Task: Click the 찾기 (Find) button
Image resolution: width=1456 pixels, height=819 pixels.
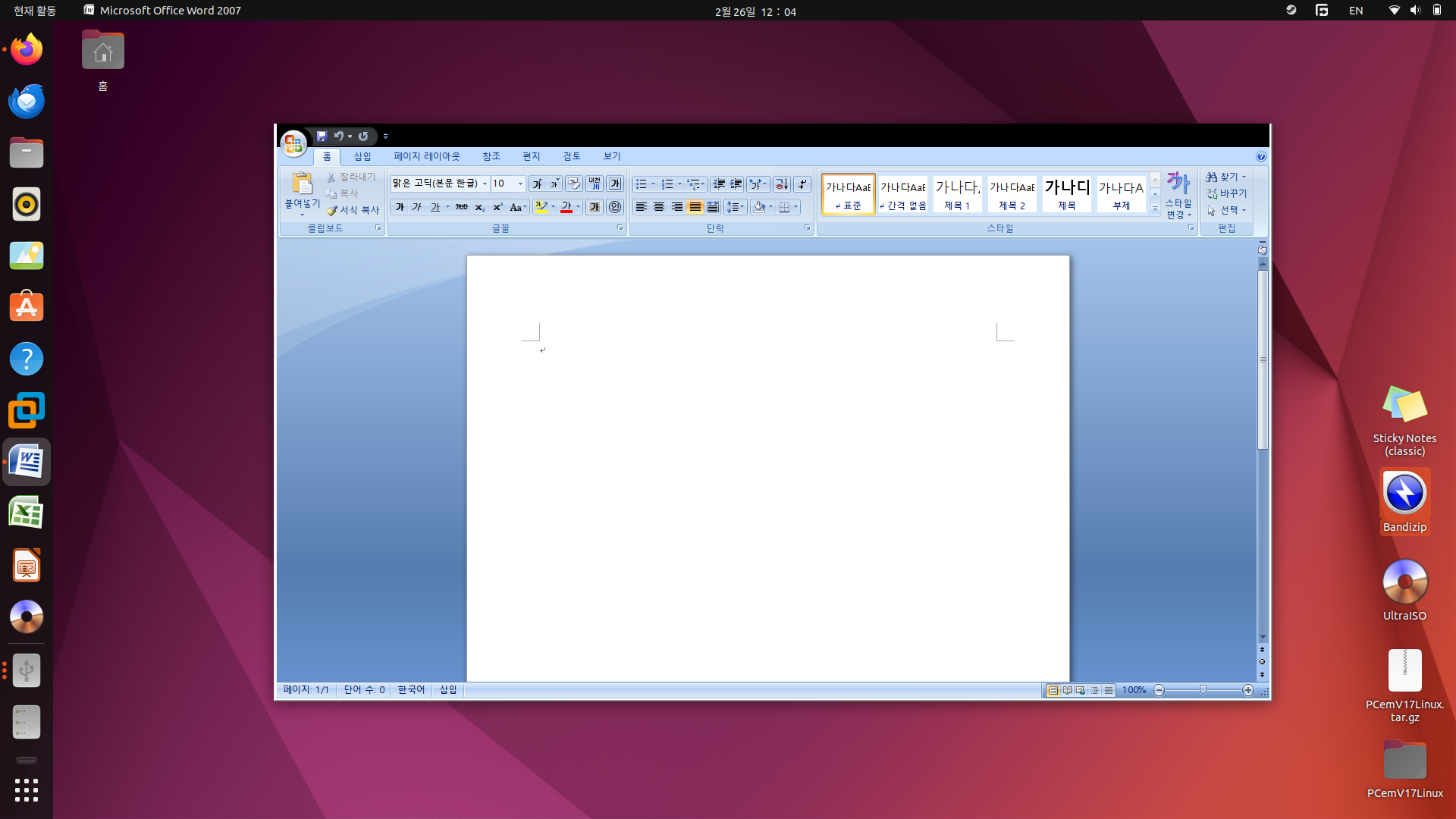Action: tap(1224, 177)
